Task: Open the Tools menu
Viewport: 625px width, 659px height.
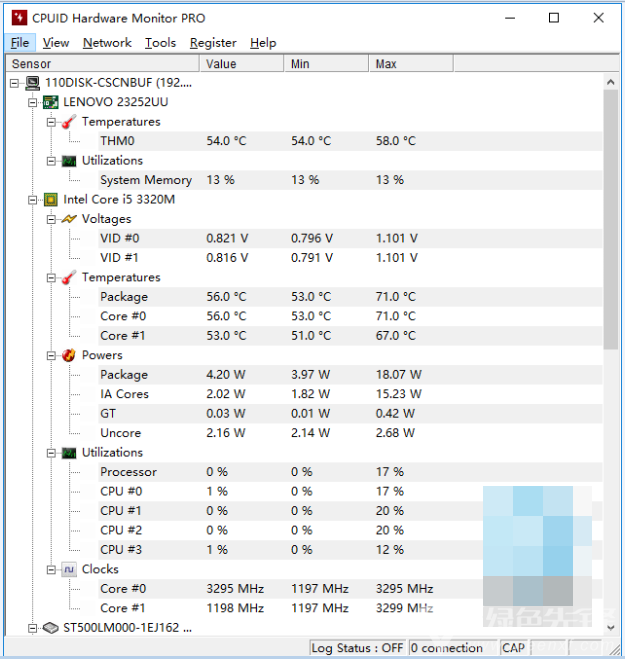Action: (160, 43)
